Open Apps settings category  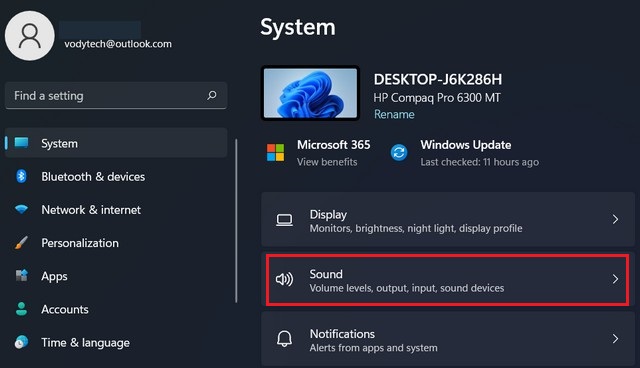point(116,276)
